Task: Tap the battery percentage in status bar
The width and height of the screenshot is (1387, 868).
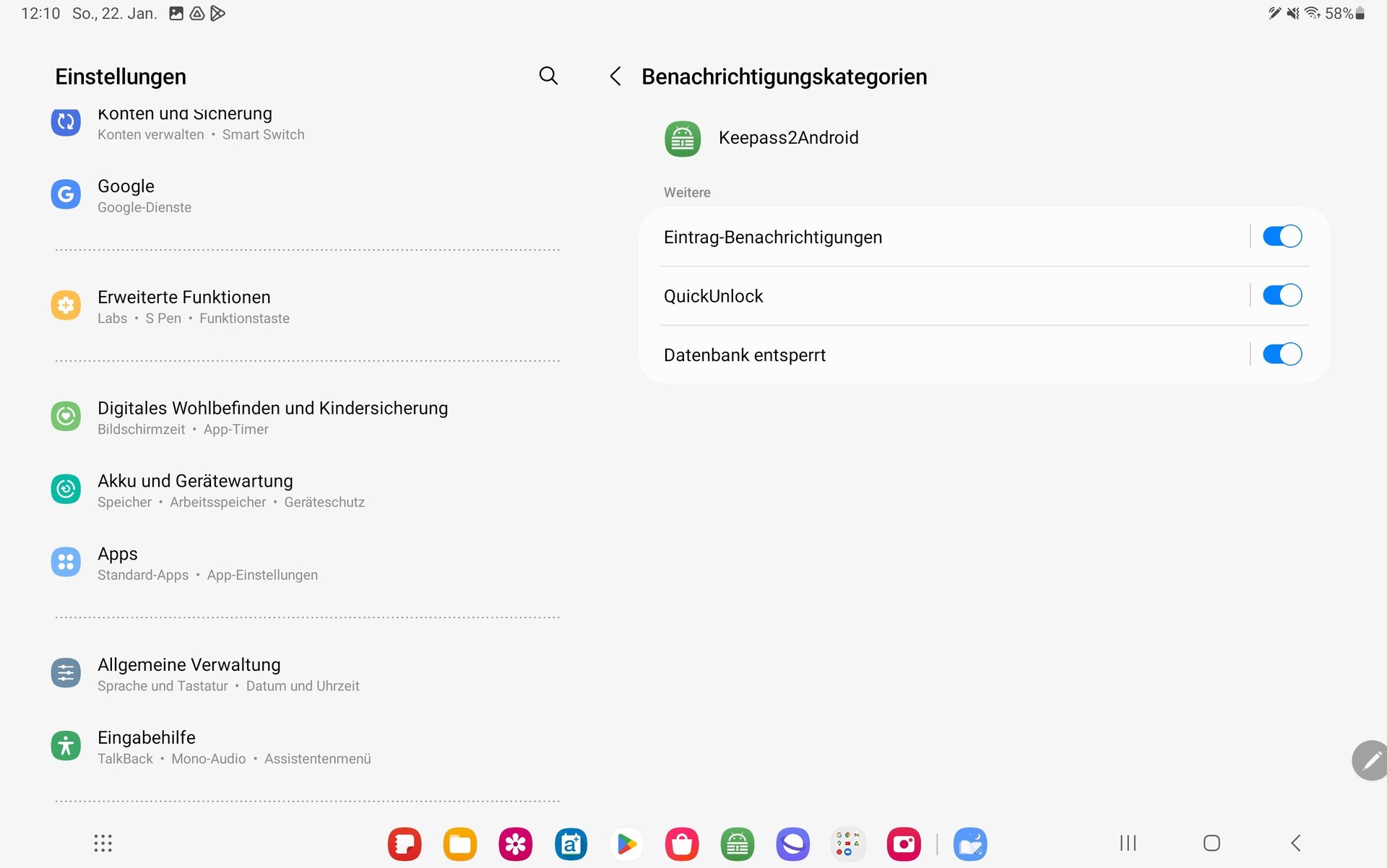Action: [x=1339, y=13]
